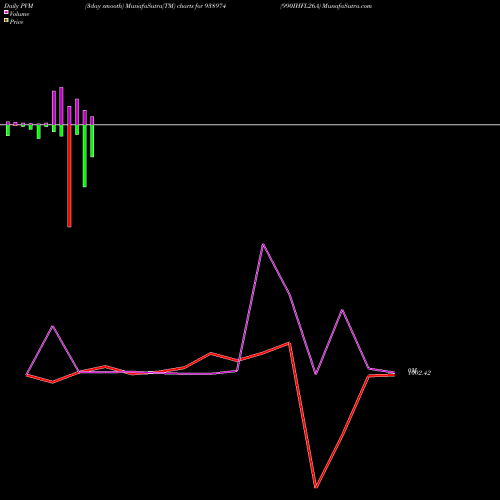Click the tallest magenta volume bar
The image size is (500, 500).
pyautogui.click(x=61, y=106)
